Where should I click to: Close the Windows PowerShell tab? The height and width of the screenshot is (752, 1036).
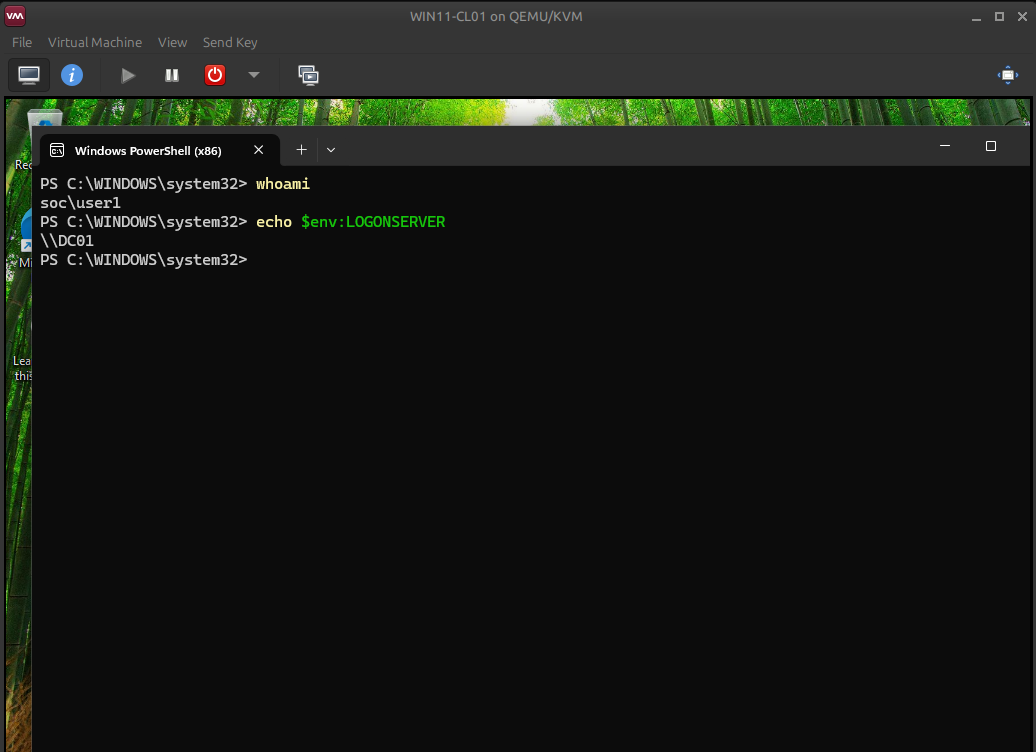click(258, 149)
